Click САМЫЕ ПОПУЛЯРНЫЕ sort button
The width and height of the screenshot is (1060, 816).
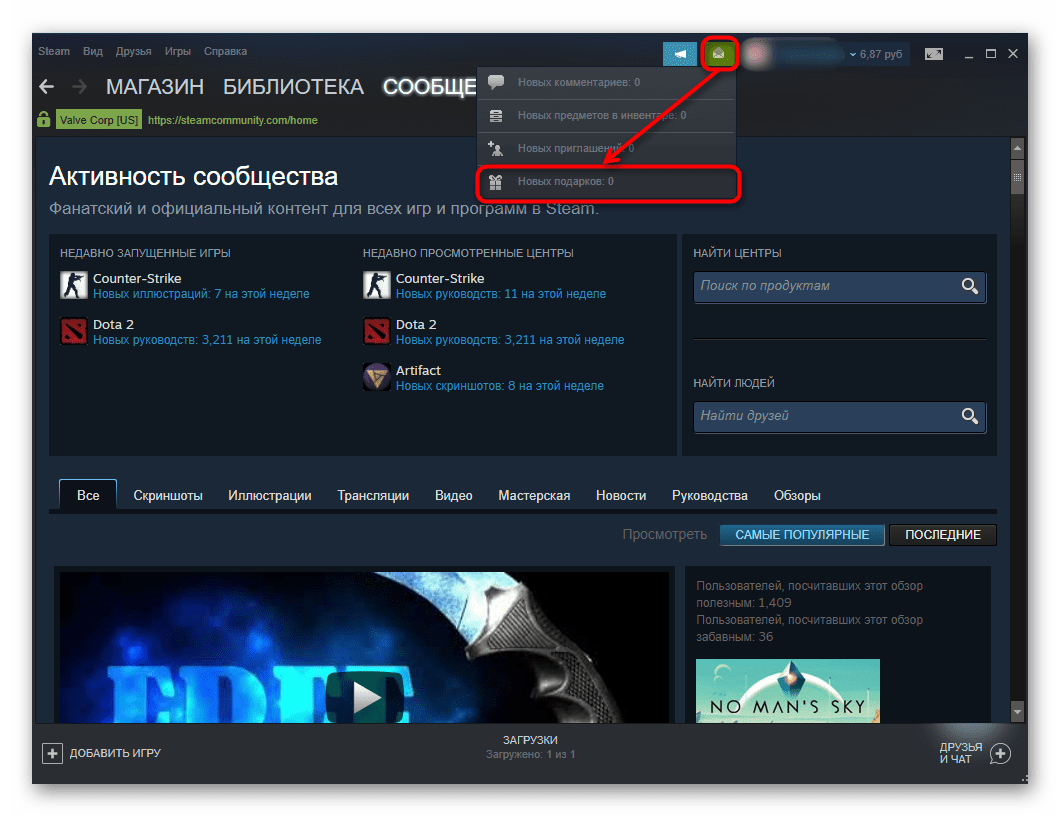(802, 535)
